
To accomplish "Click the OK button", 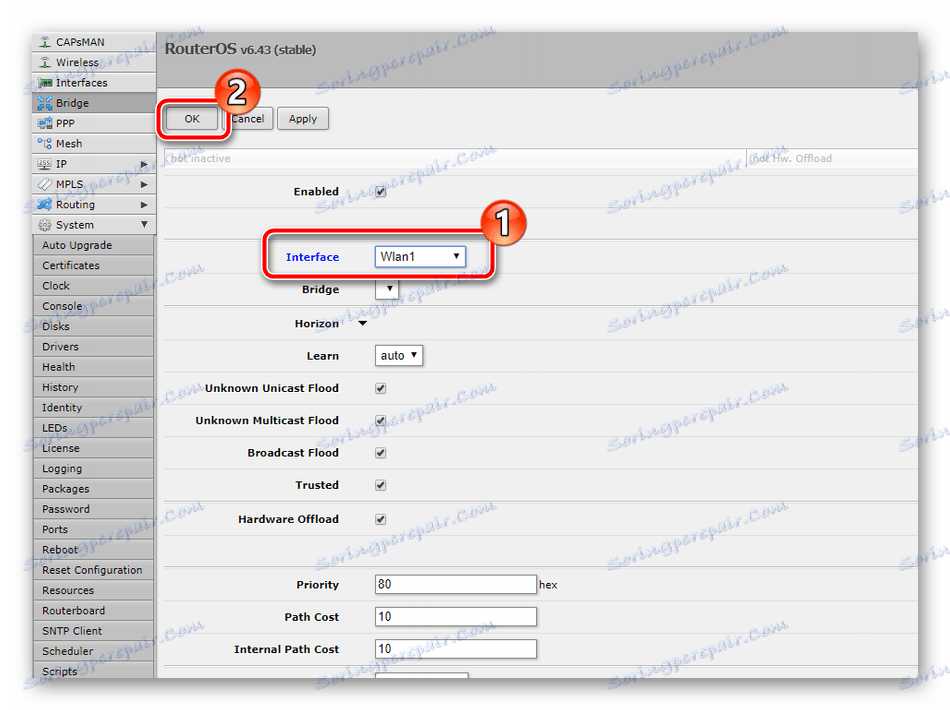I will [x=192, y=119].
